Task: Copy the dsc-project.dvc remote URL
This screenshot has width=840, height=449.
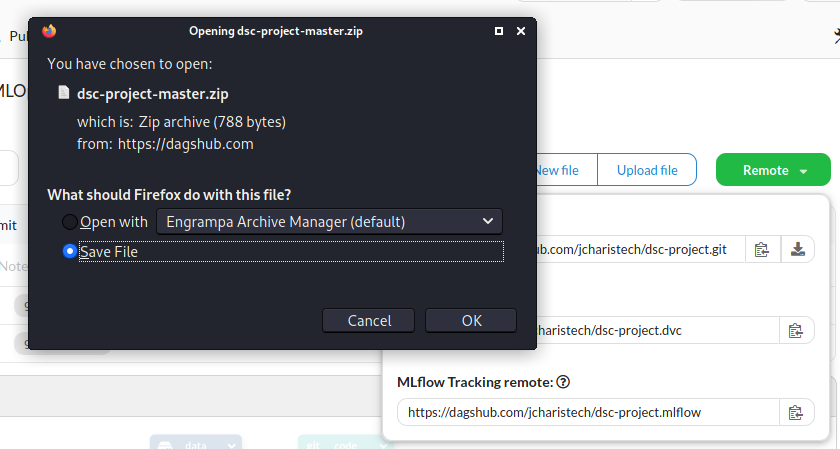Action: 796,331
